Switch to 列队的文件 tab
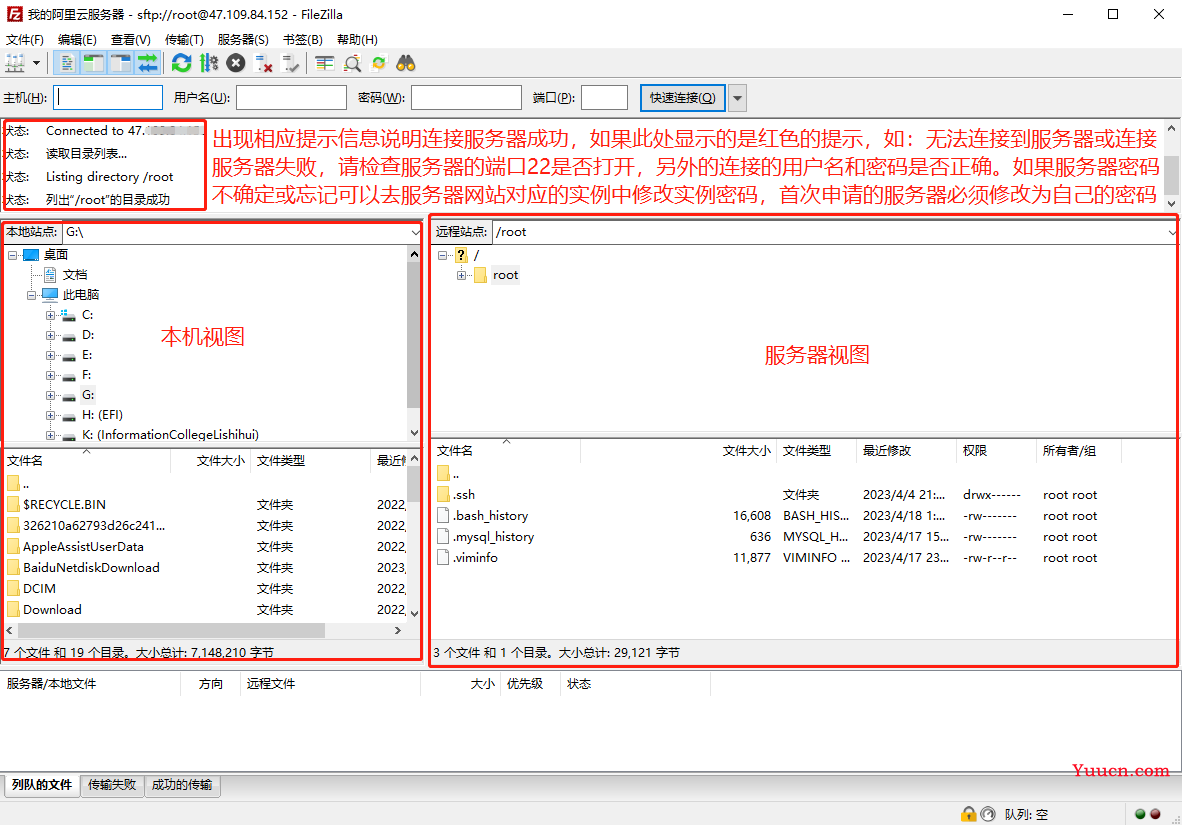The width and height of the screenshot is (1182, 825). tap(42, 785)
